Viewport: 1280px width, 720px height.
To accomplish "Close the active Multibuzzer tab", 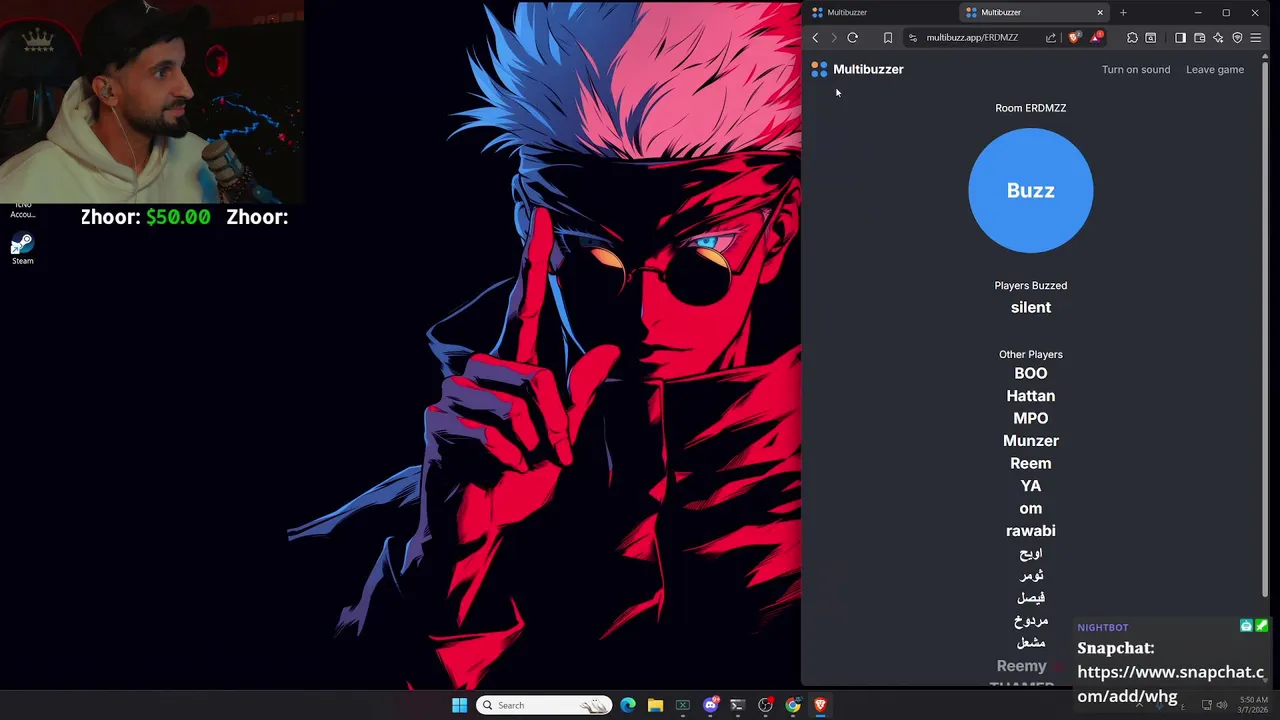I will (x=1100, y=12).
